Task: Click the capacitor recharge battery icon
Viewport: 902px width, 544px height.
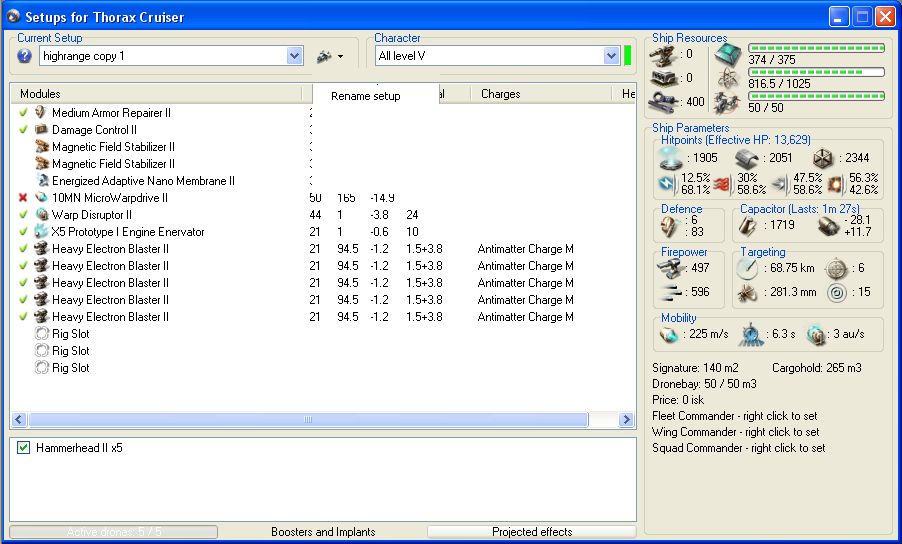Action: (x=828, y=226)
